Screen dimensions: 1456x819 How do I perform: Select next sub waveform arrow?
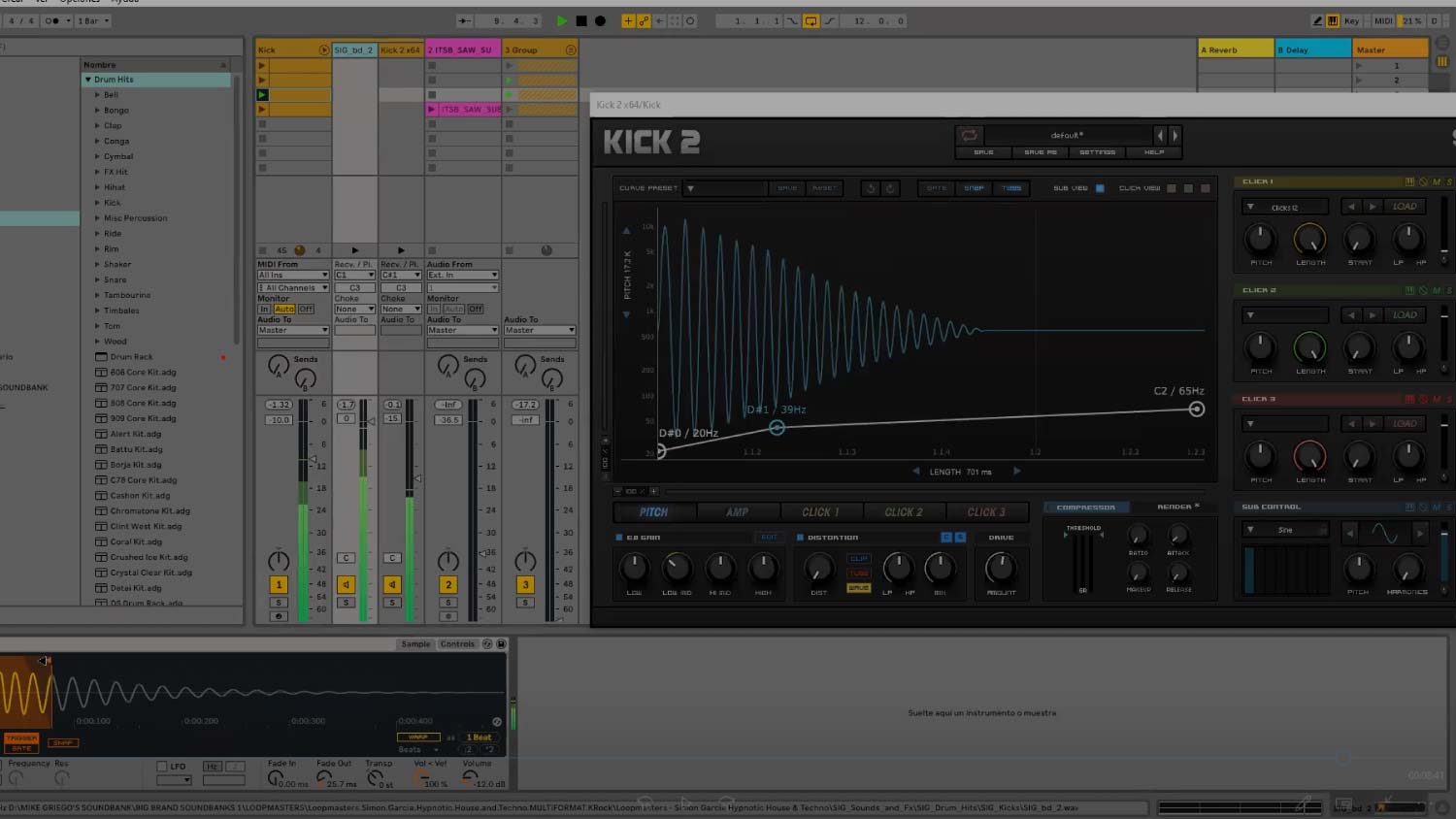tap(1421, 534)
